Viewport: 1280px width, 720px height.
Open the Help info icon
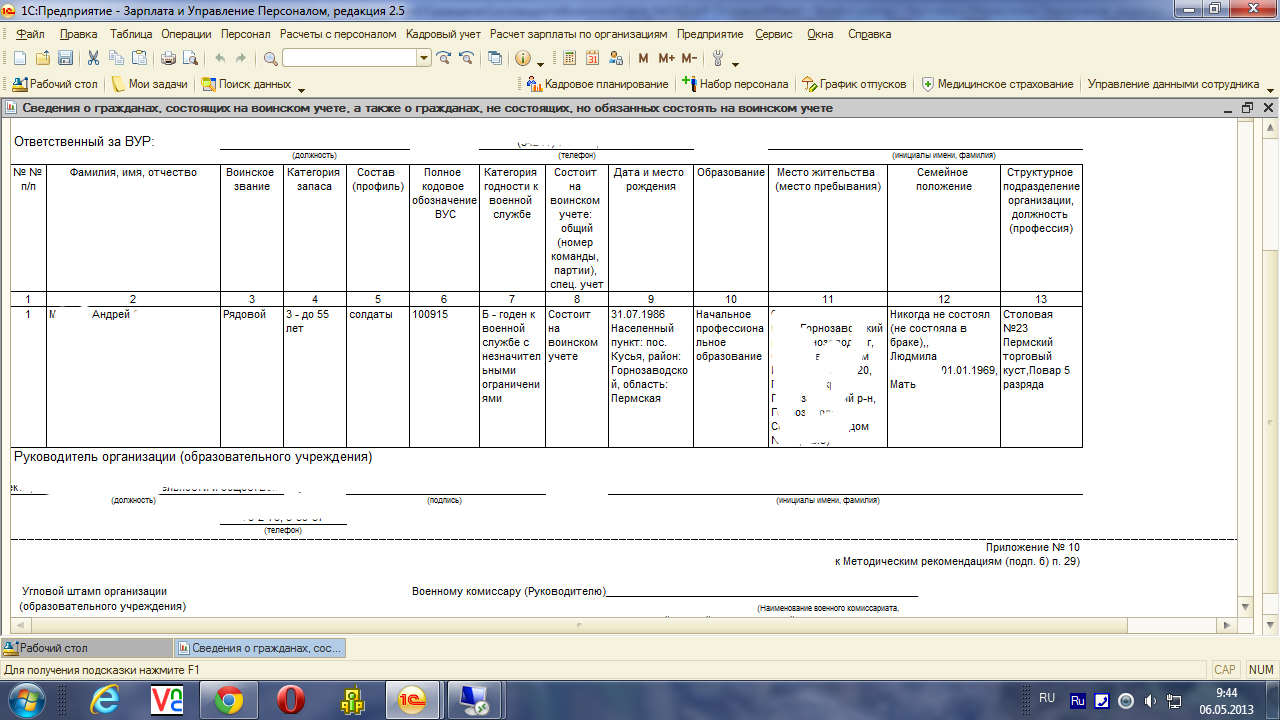click(524, 58)
